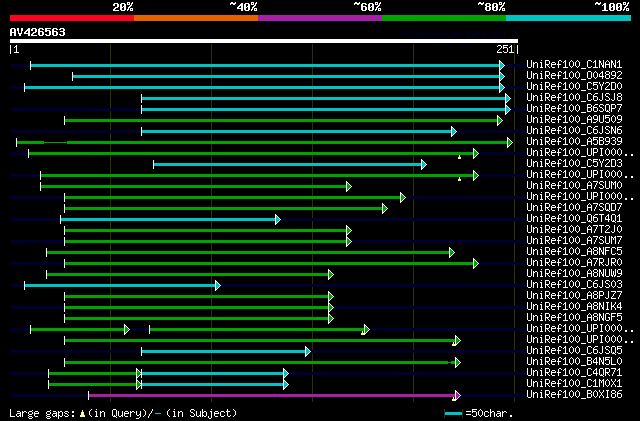Screen dimensions: 640x421
Task: Select the UniRef100_C6JSQ5 label
Action: [574, 351]
